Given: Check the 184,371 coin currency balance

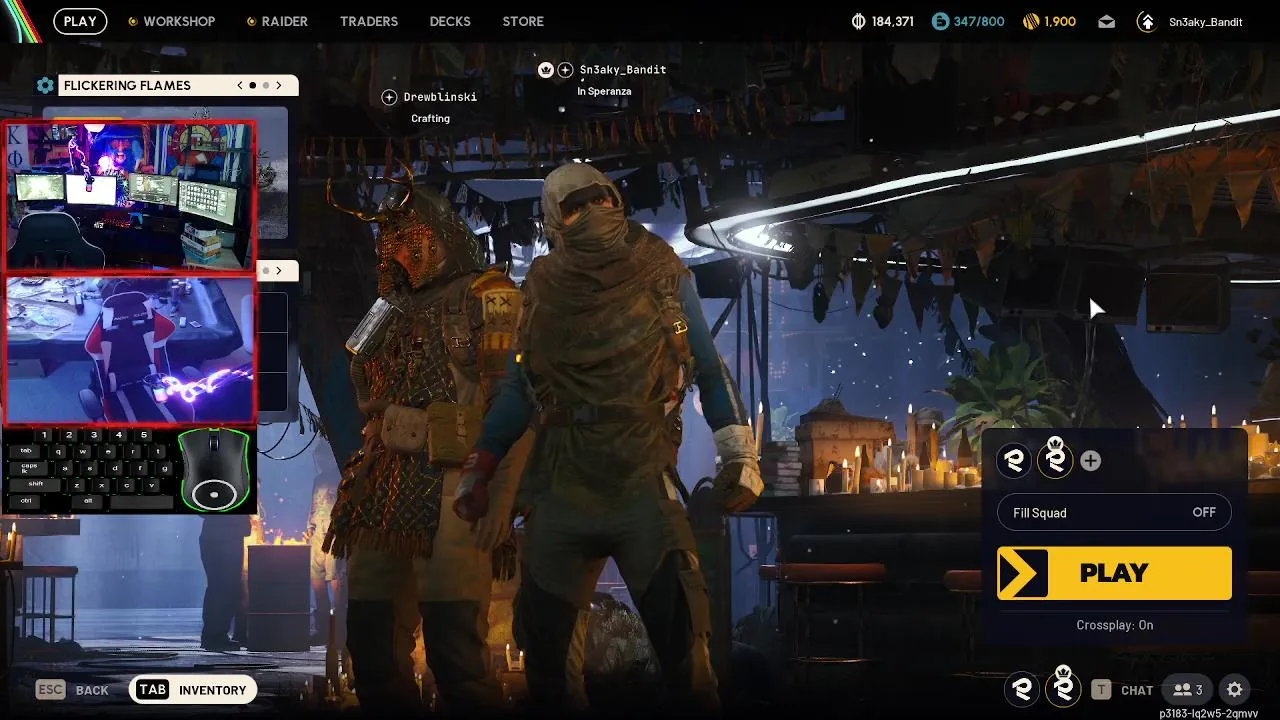Looking at the screenshot, I should pyautogui.click(x=882, y=21).
